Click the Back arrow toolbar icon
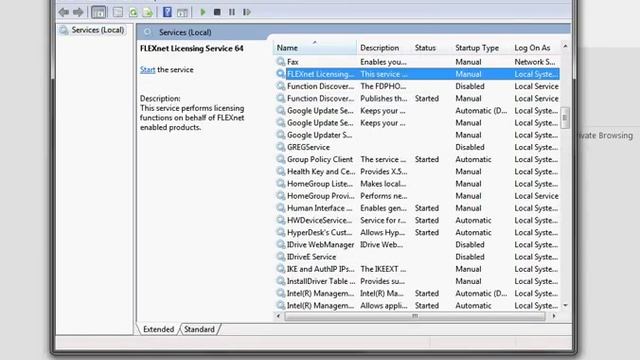 pos(64,12)
